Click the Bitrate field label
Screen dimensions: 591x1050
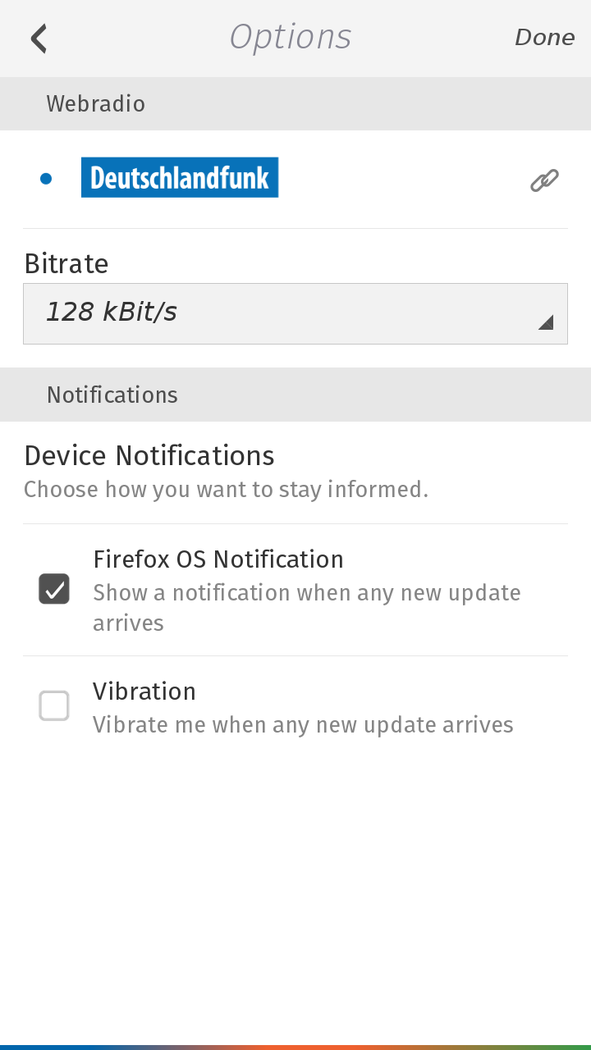[66, 263]
